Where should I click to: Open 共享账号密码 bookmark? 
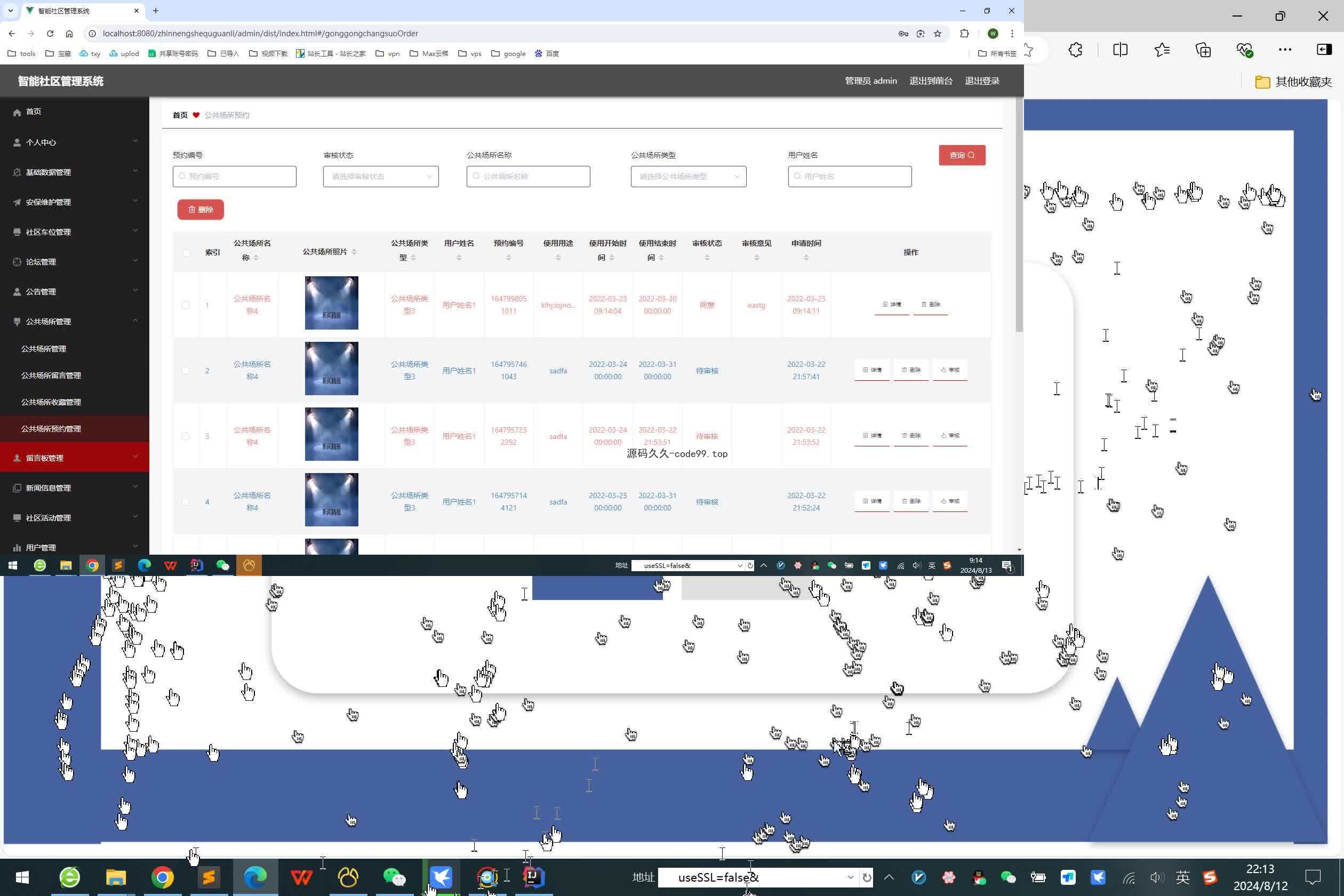coord(173,54)
